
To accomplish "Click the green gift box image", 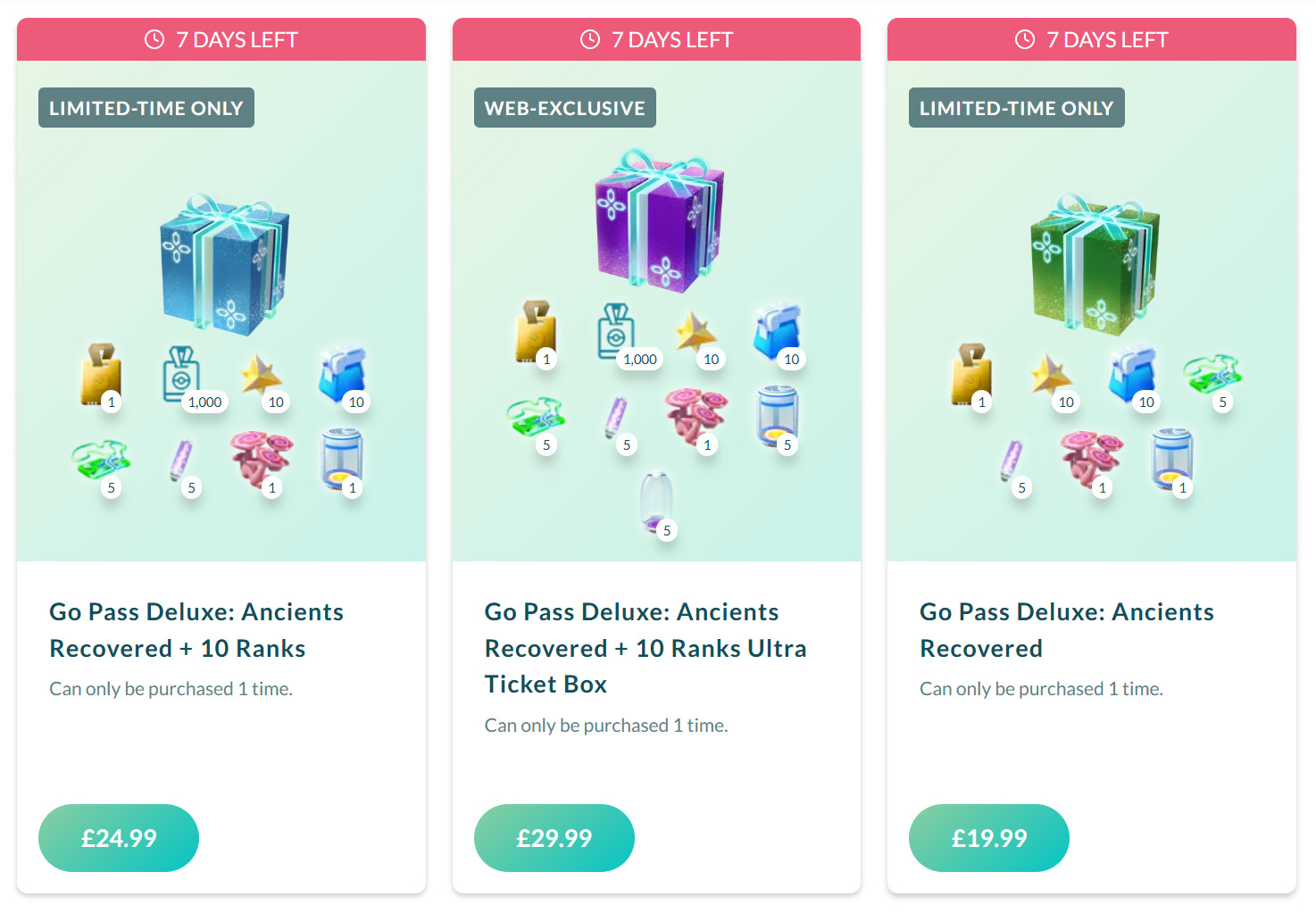I will (1094, 264).
